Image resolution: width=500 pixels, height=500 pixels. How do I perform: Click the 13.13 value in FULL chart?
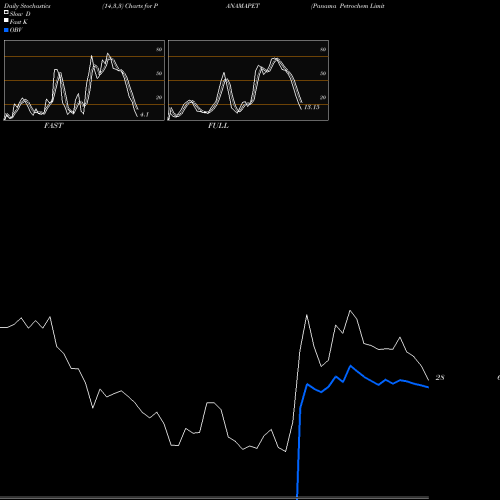[x=312, y=107]
